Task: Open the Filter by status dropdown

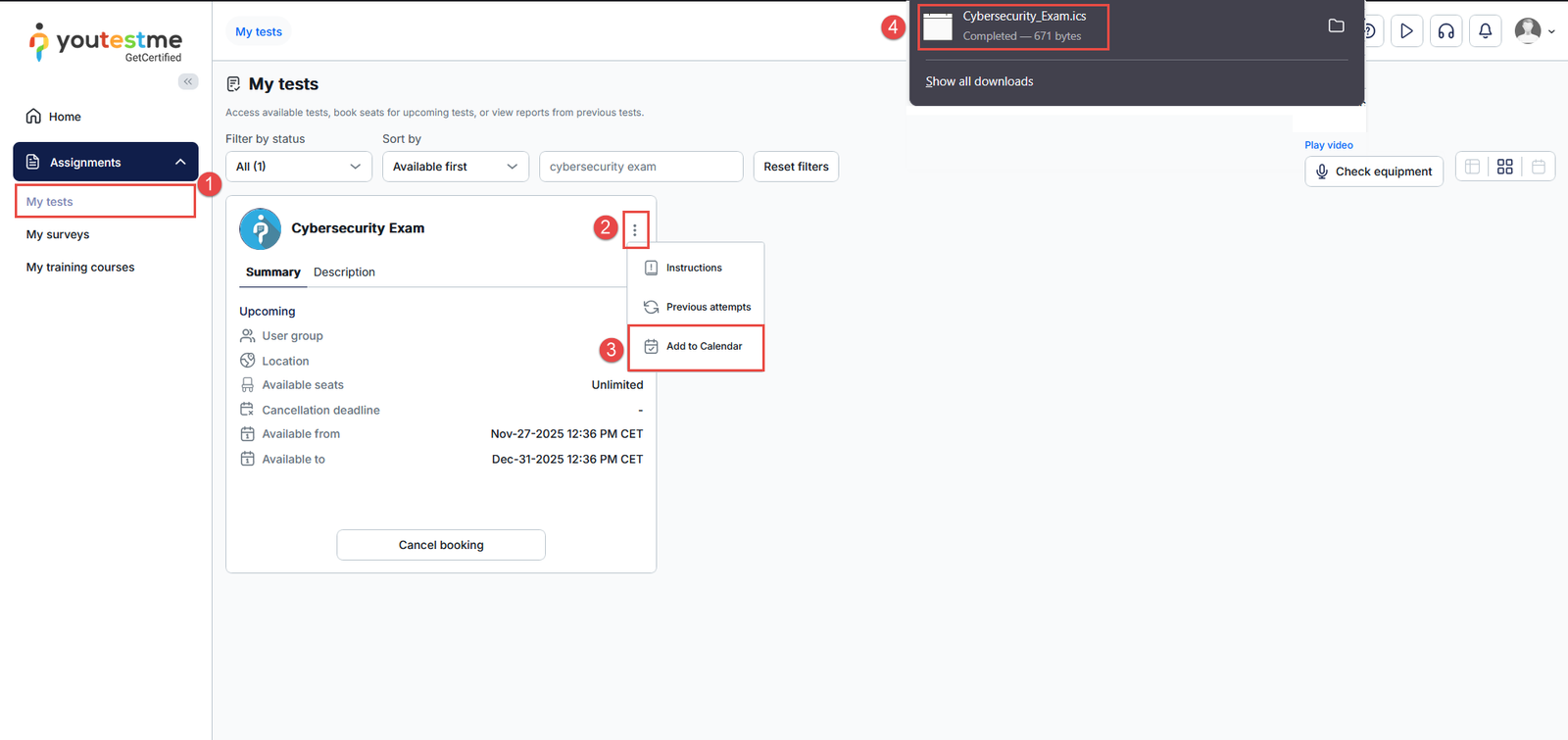Action: point(298,167)
